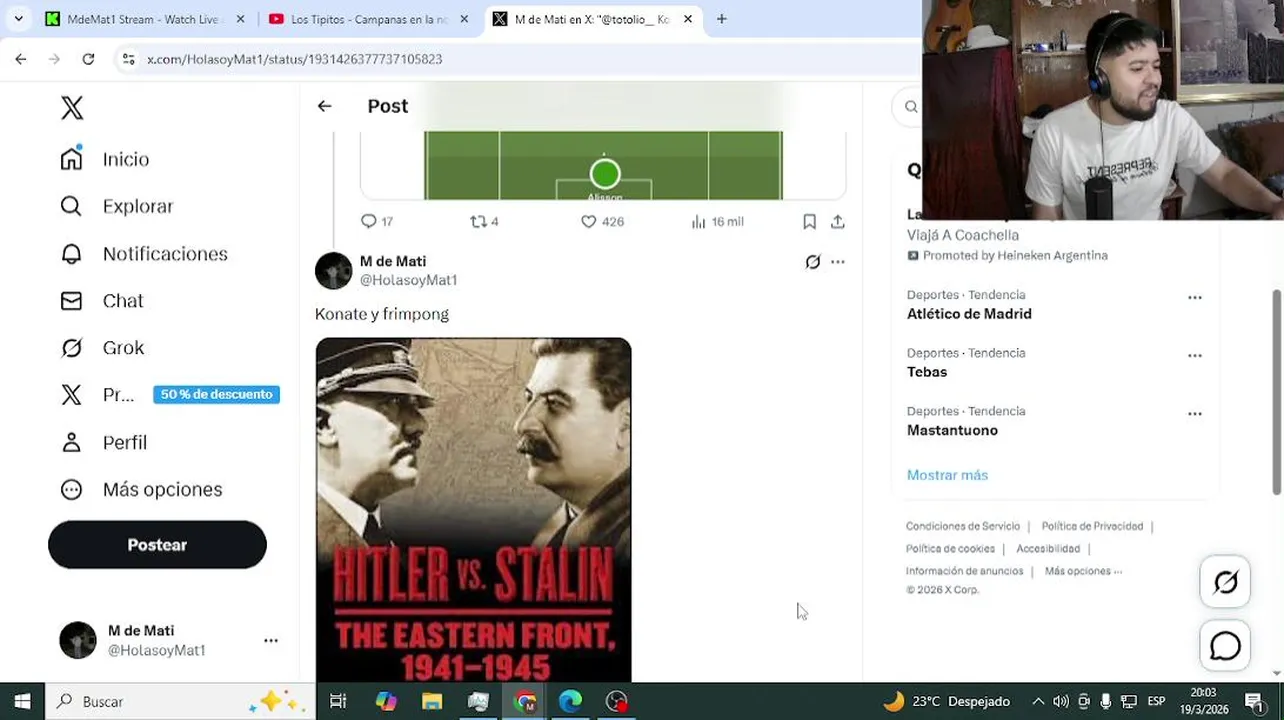Open M de Mati profile avatar on tweet
The width and height of the screenshot is (1284, 720).
(334, 271)
